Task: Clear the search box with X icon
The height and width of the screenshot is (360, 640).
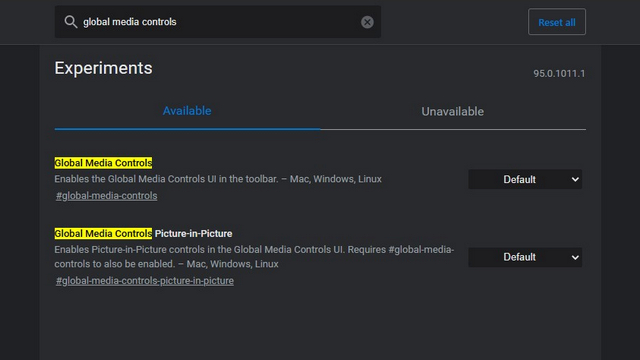Action: point(367,22)
